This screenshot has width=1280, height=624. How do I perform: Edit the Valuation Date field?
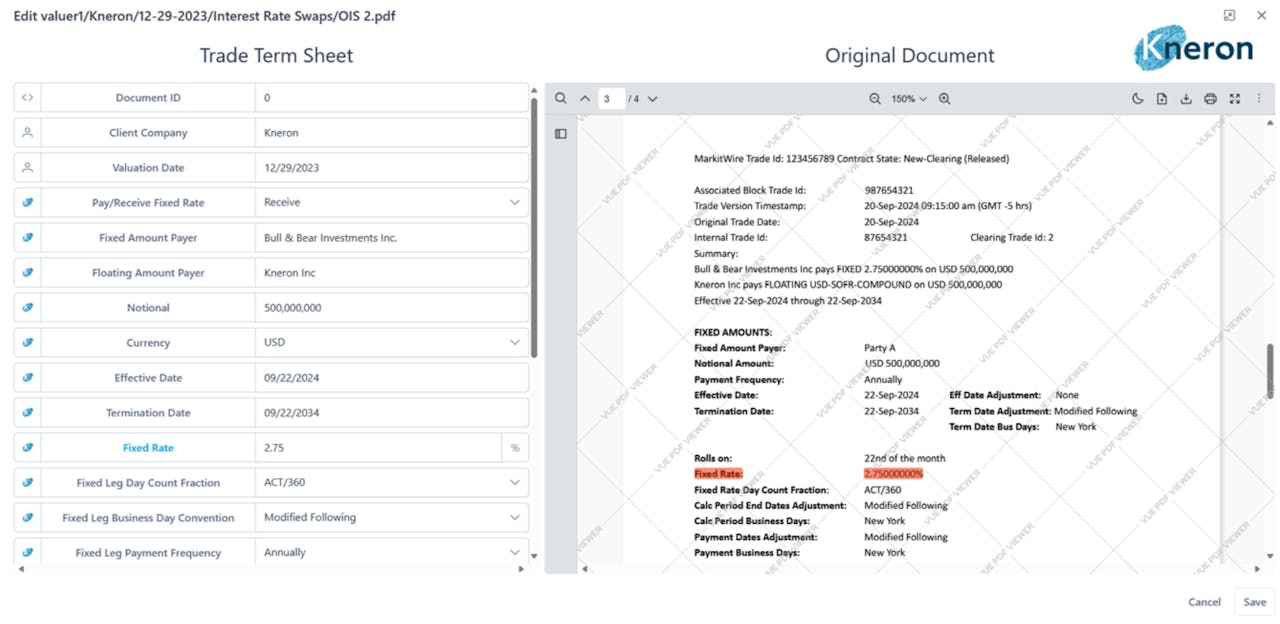(392, 168)
